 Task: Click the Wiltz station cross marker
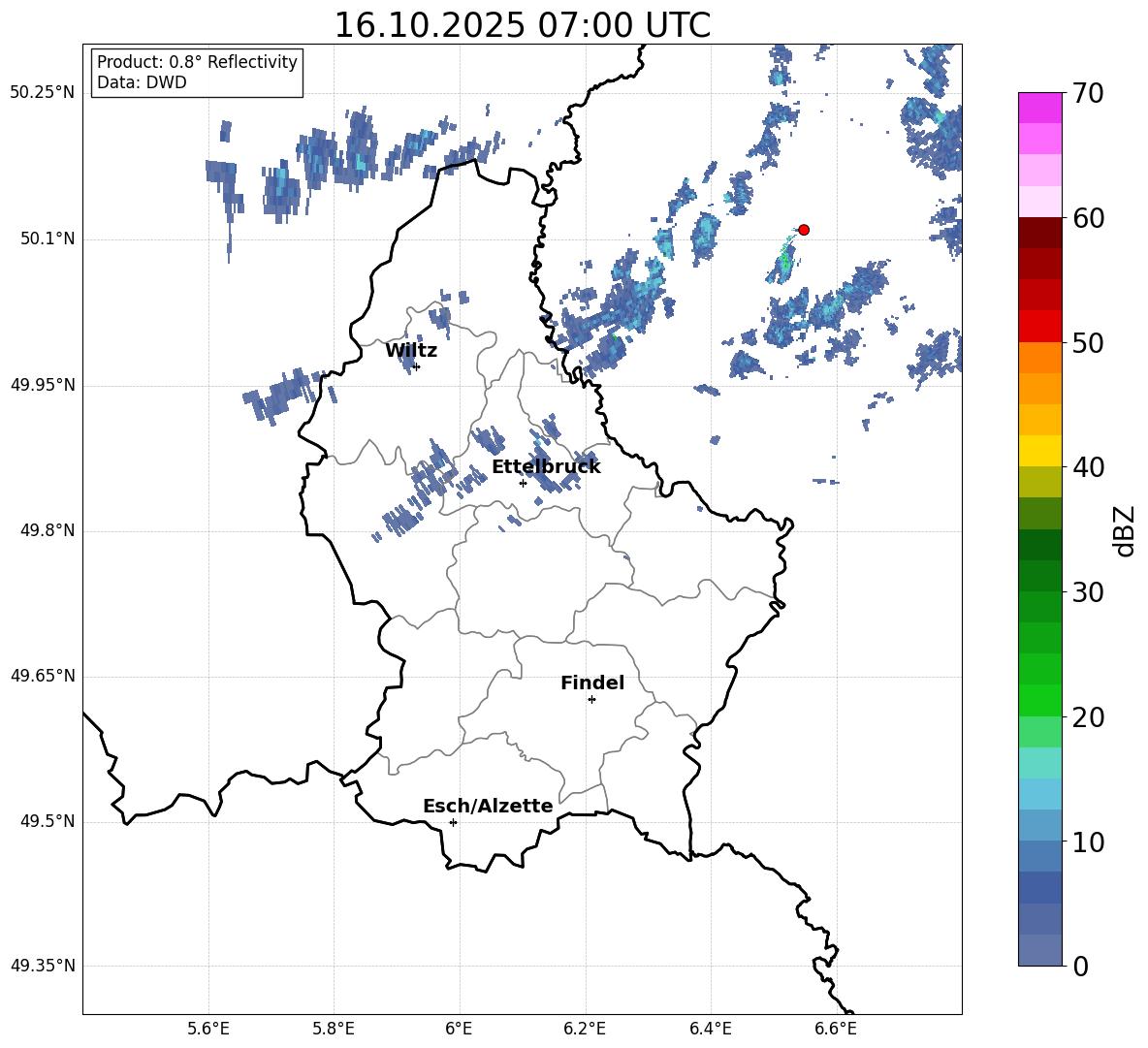coord(416,366)
